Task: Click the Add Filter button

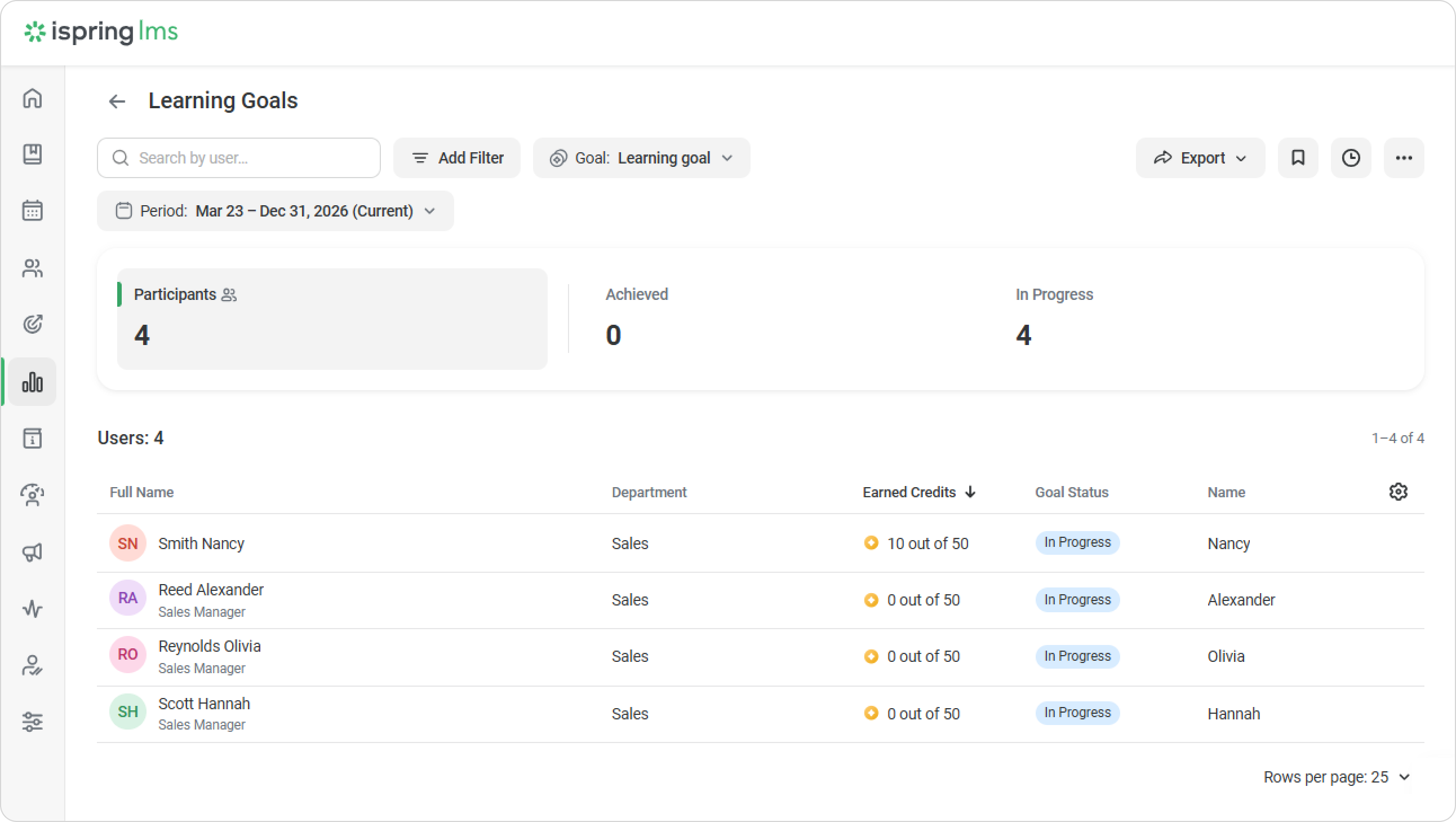Action: pyautogui.click(x=457, y=158)
